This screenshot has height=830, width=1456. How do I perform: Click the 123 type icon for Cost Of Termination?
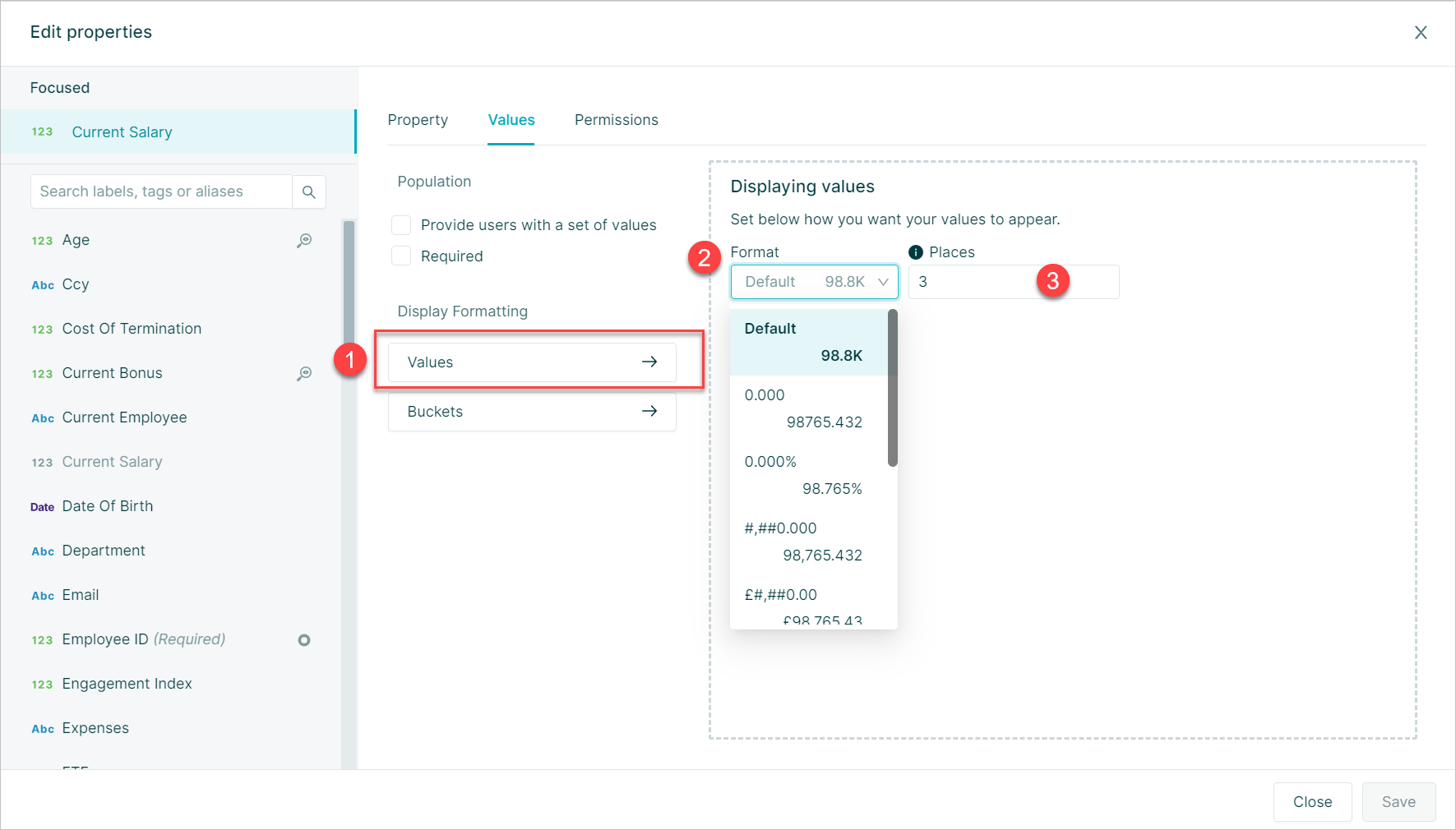(42, 330)
